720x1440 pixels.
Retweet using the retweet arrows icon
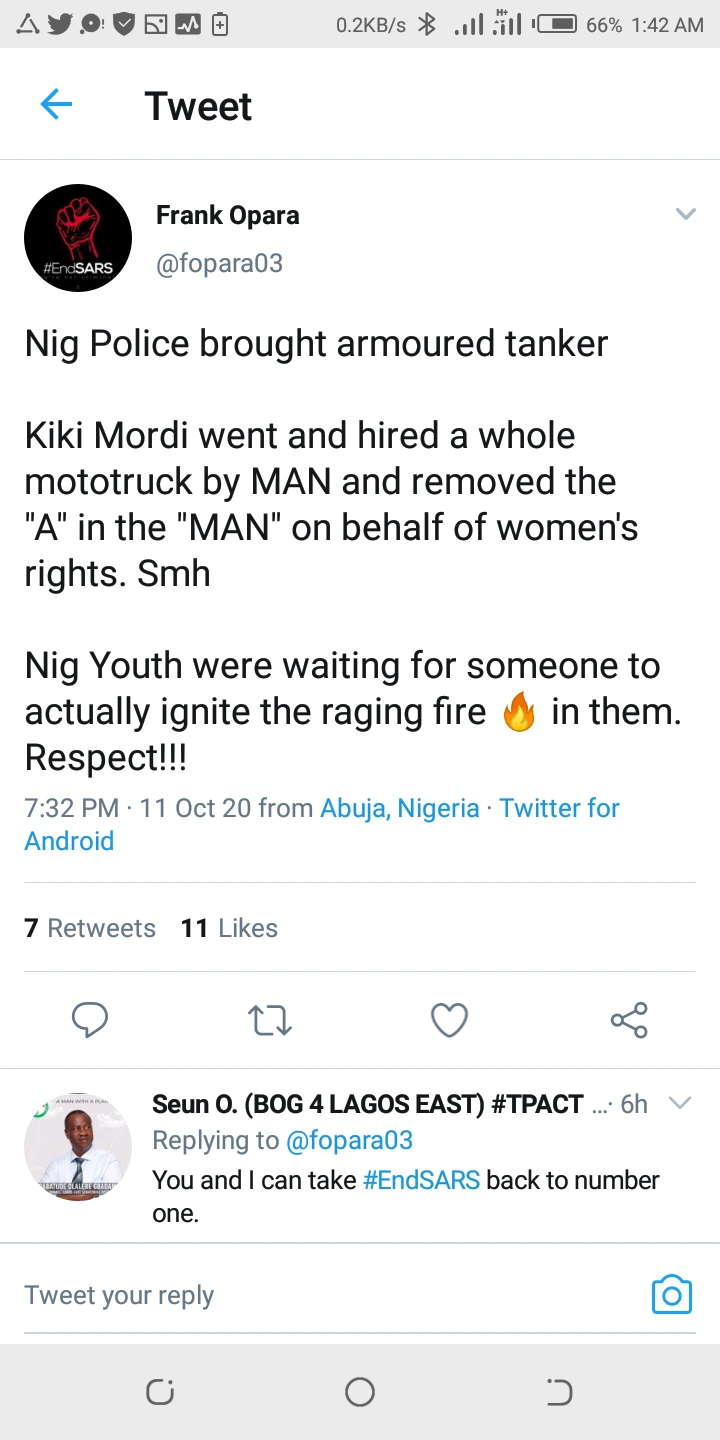coord(269,1020)
